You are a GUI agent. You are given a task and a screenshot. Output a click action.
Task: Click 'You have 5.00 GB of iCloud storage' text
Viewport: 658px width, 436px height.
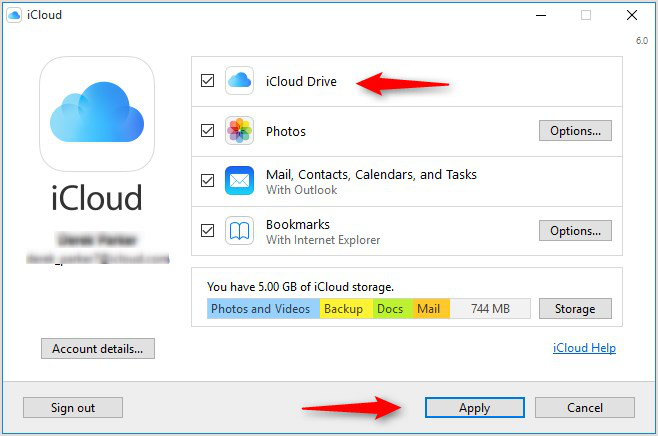coord(300,287)
